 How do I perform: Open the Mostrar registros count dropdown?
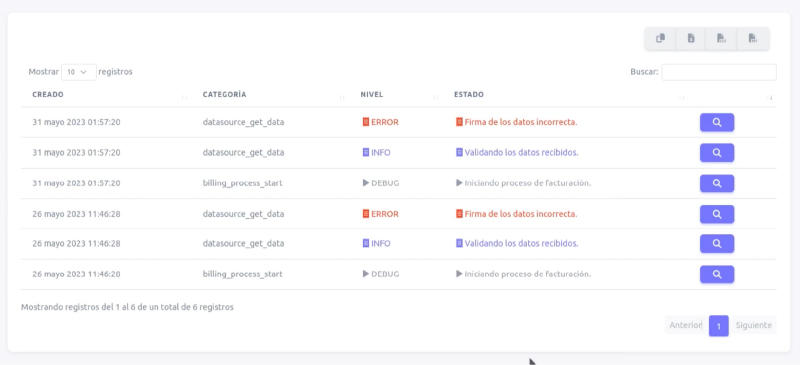click(79, 72)
